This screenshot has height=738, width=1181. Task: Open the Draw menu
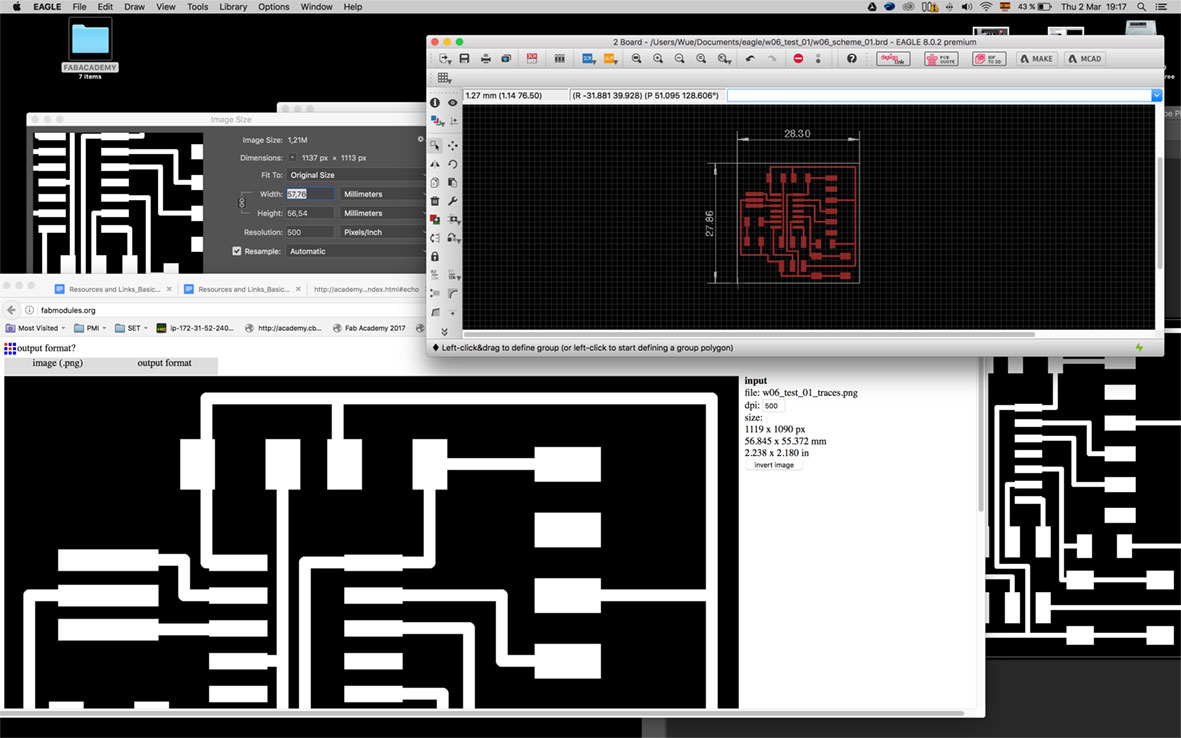(x=134, y=7)
